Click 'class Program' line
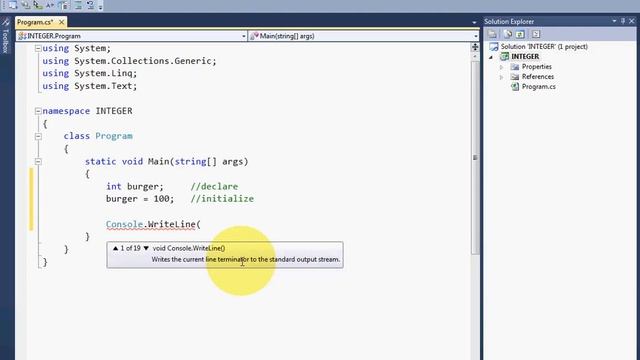The height and width of the screenshot is (360, 640). (x=98, y=136)
